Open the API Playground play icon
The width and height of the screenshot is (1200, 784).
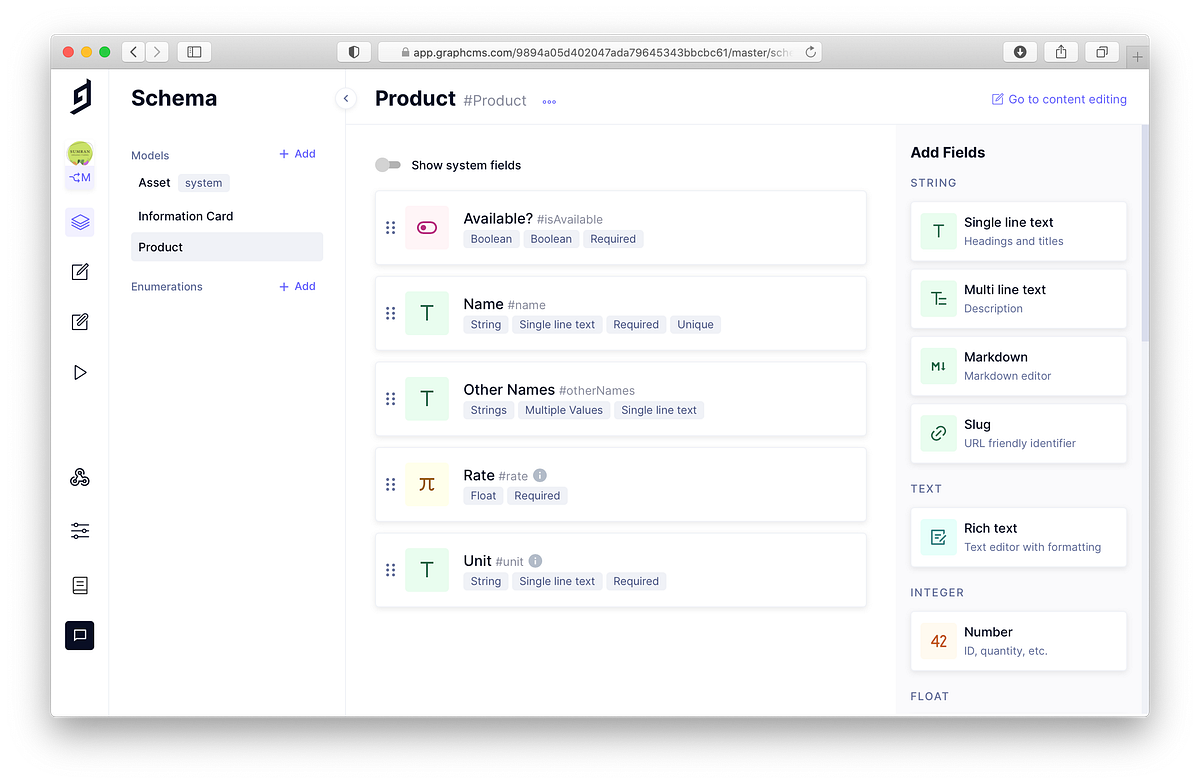80,372
